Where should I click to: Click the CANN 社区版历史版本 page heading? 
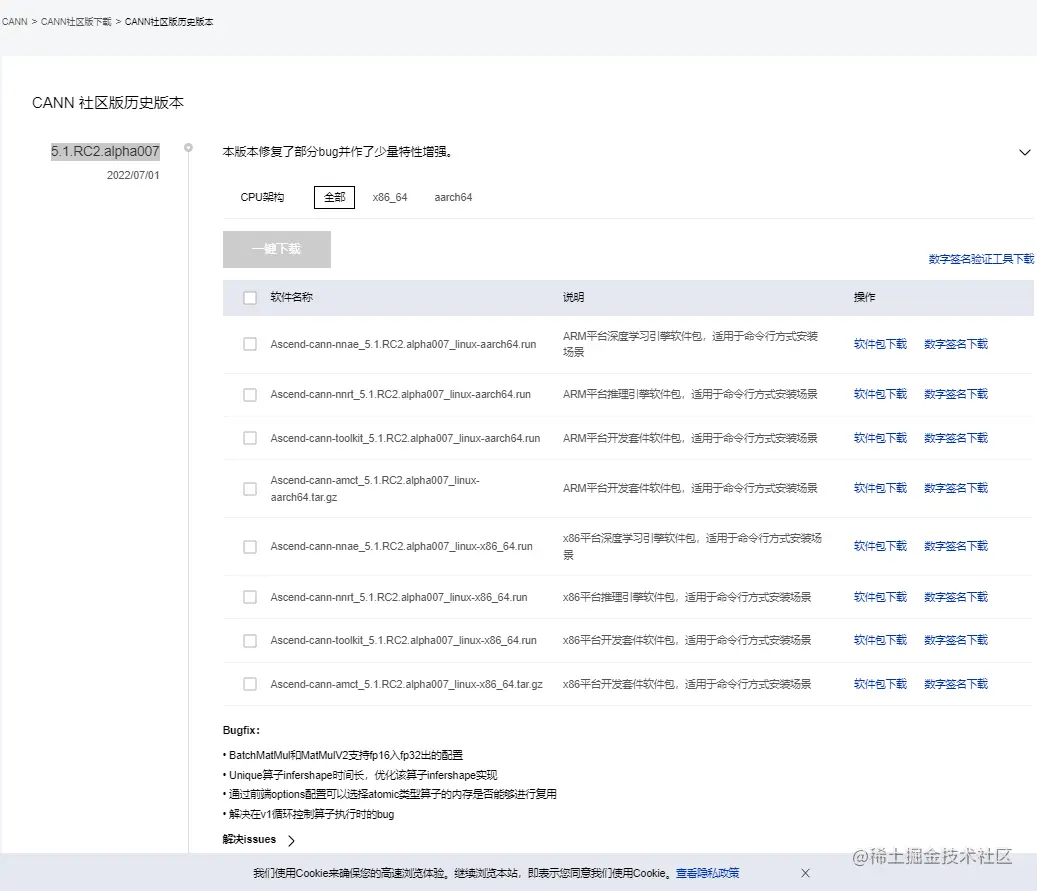108,103
